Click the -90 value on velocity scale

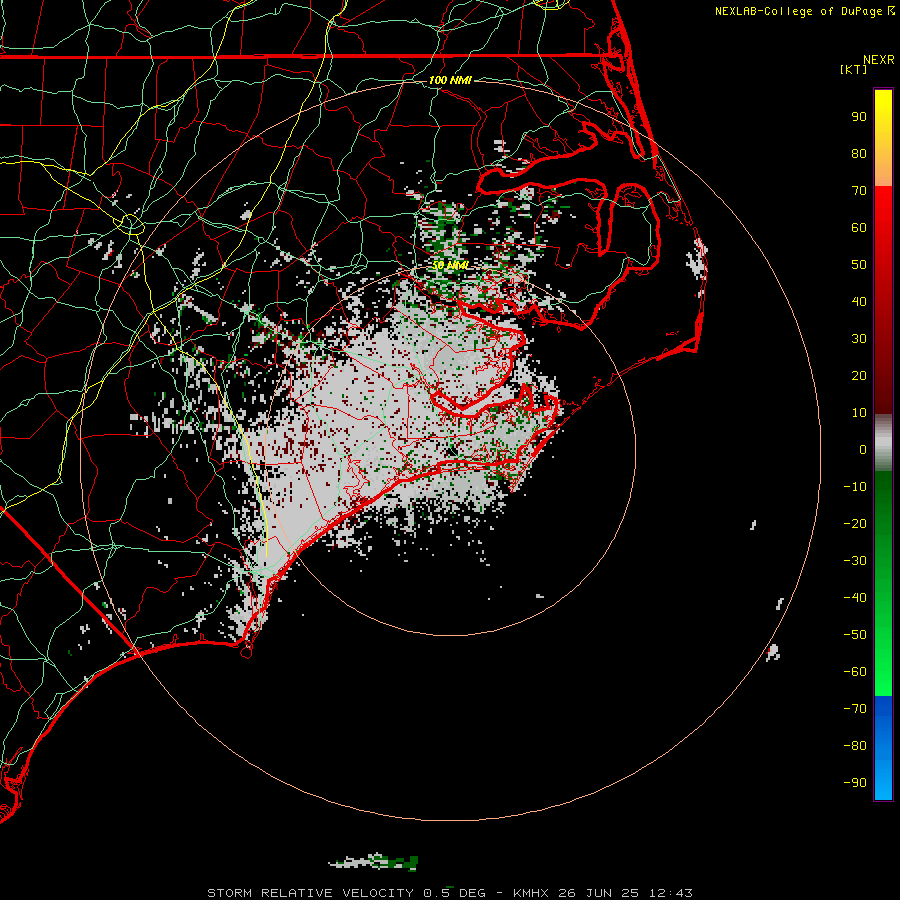point(855,783)
